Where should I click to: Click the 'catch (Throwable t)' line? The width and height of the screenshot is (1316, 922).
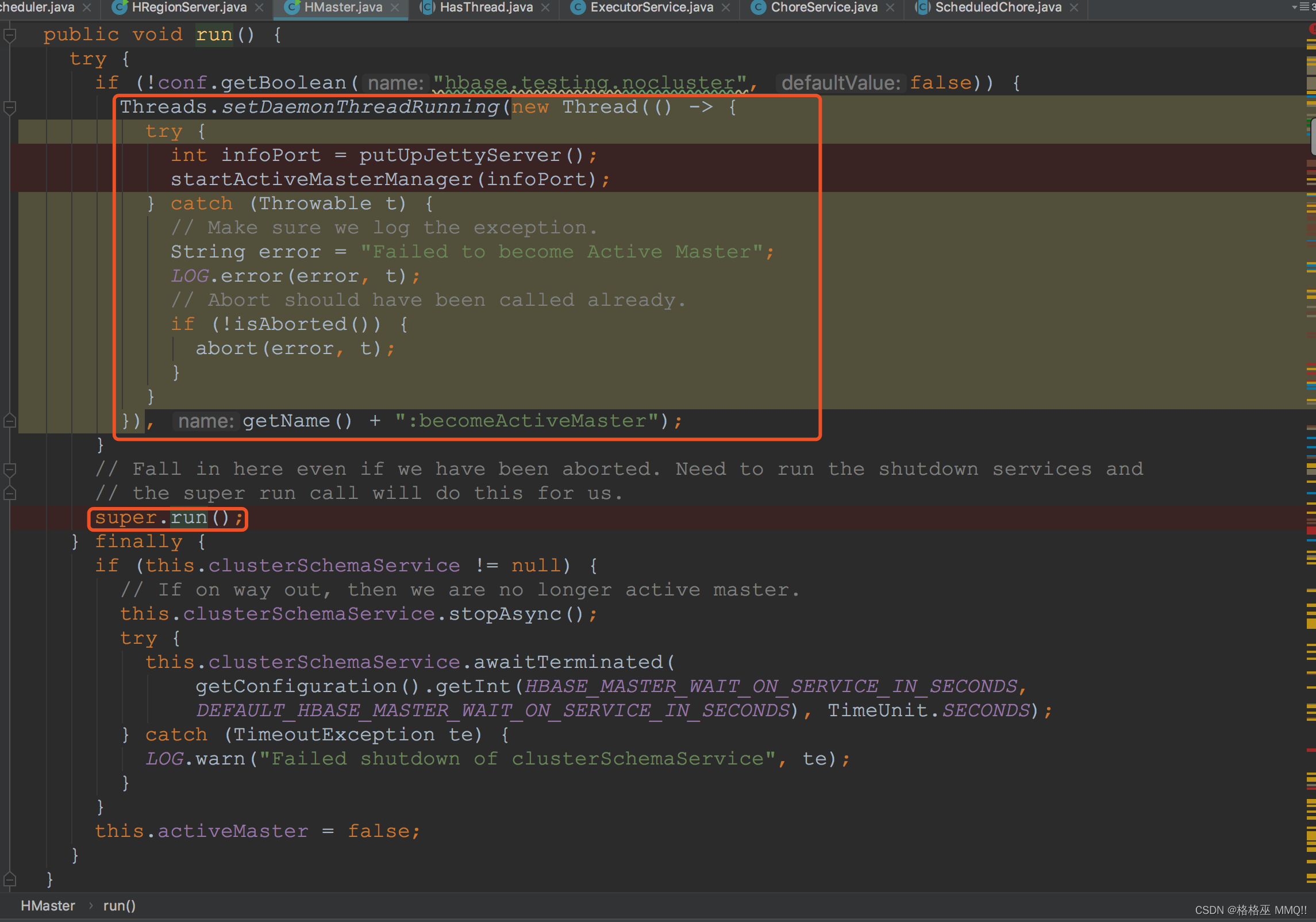coord(290,204)
